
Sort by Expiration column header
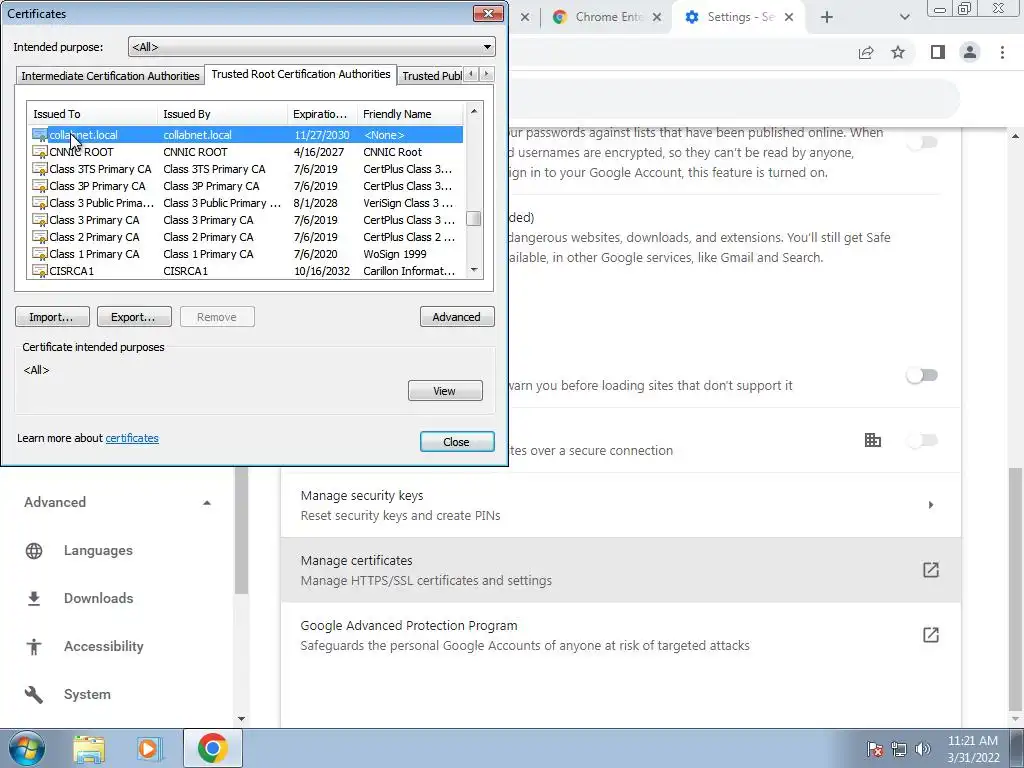(x=322, y=114)
